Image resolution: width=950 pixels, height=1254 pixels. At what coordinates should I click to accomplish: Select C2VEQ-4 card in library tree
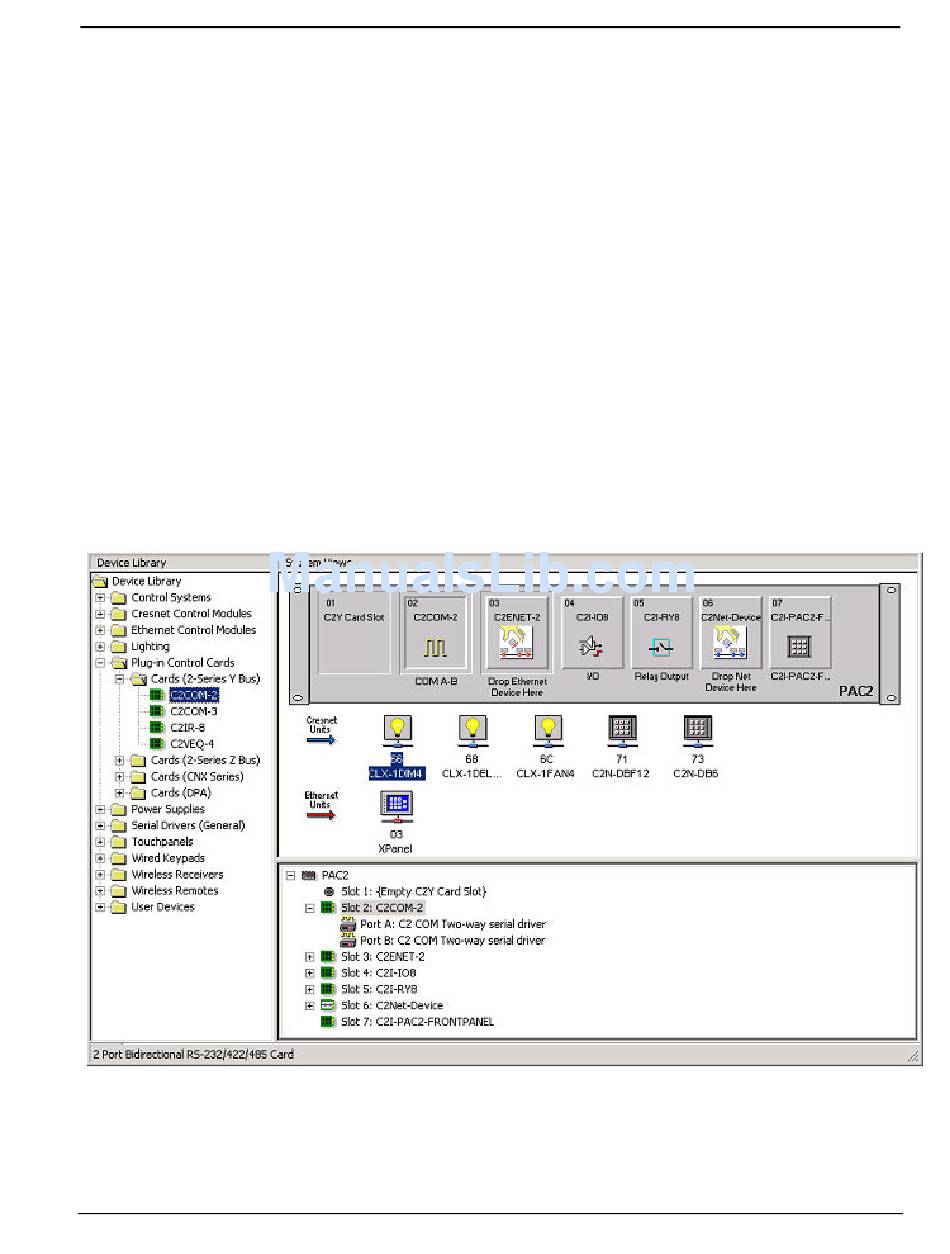(x=193, y=744)
